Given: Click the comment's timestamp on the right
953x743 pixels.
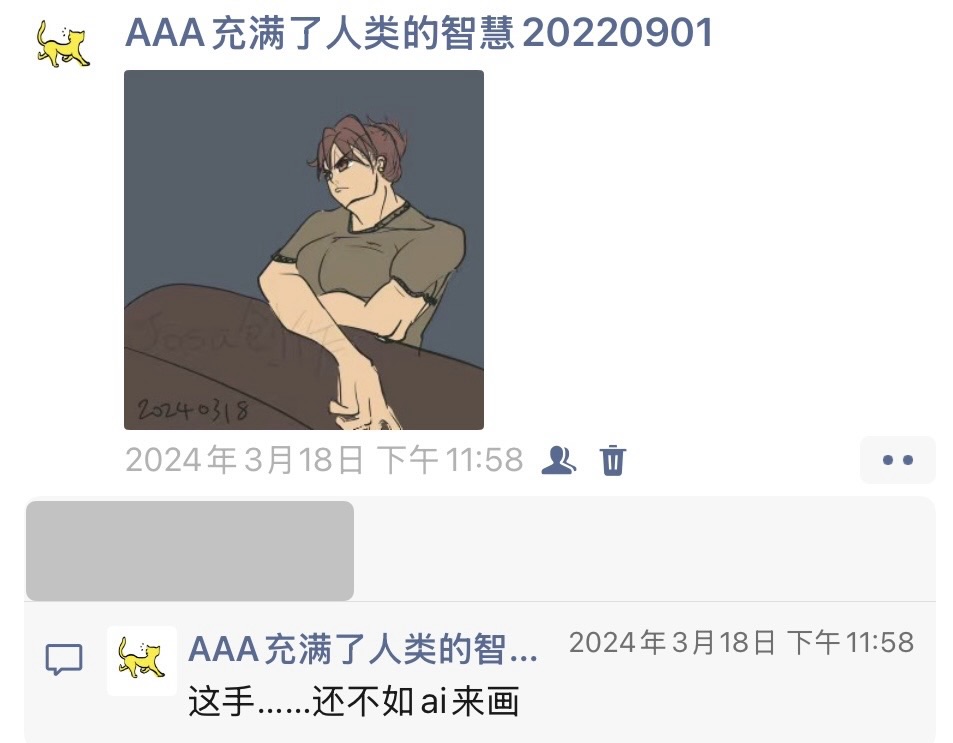Looking at the screenshot, I should pos(741,643).
